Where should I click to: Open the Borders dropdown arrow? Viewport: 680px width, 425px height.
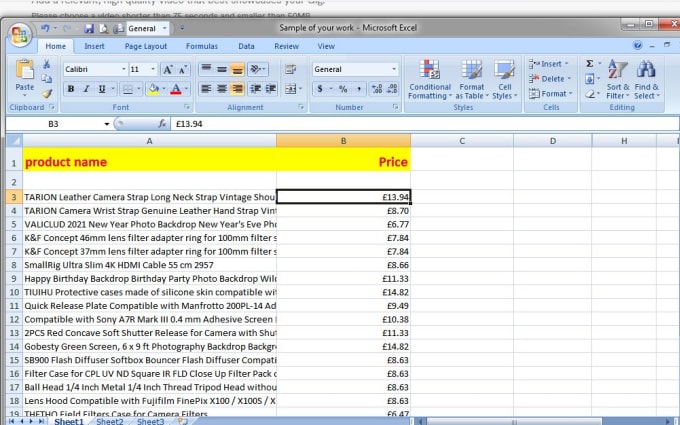pyautogui.click(x=139, y=89)
